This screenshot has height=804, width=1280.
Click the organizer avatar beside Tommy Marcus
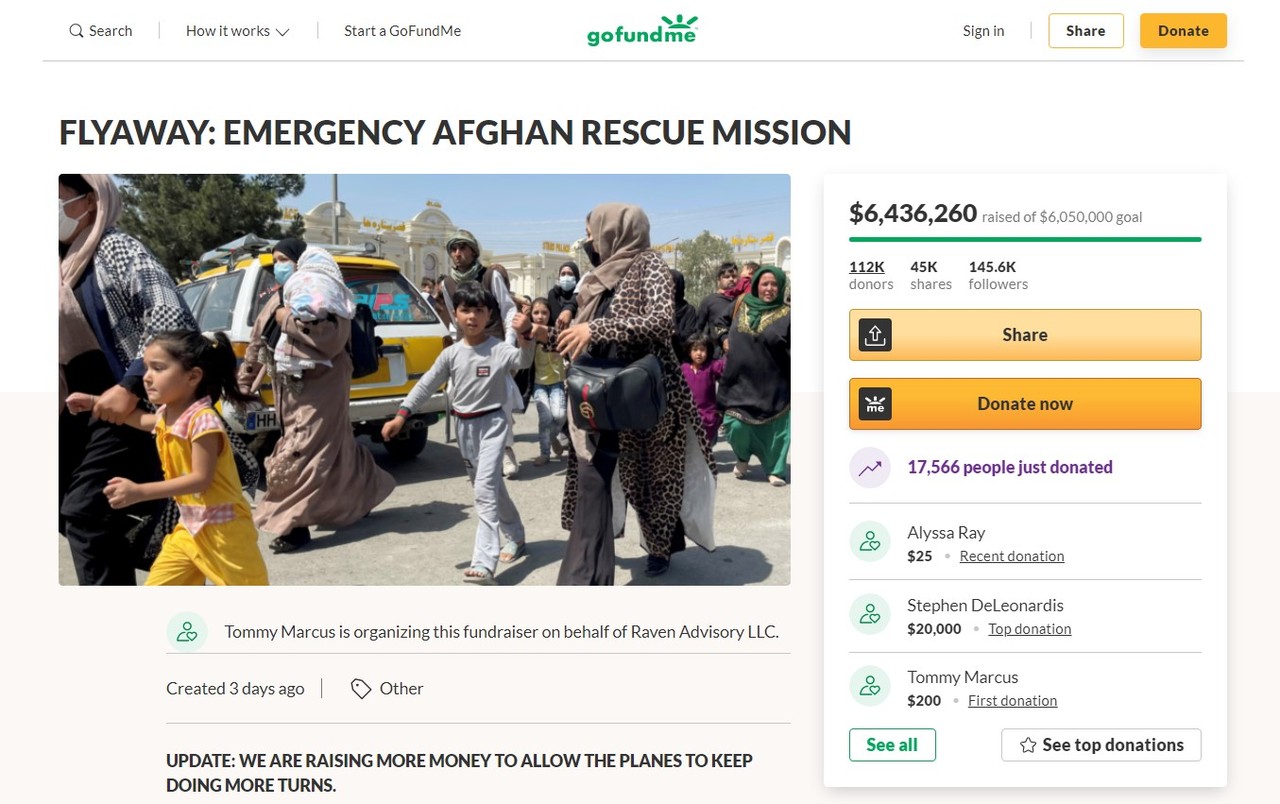click(x=187, y=632)
